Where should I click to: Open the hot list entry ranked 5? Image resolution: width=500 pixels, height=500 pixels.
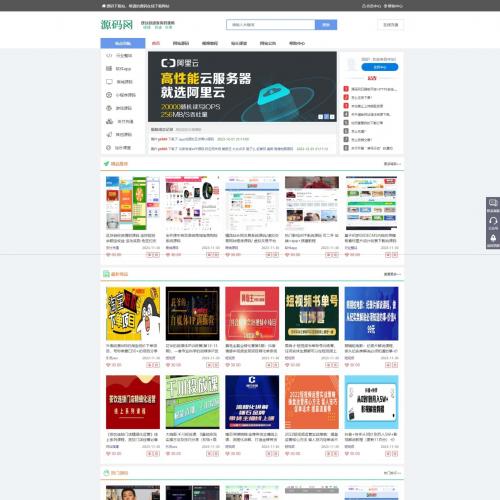point(367,123)
